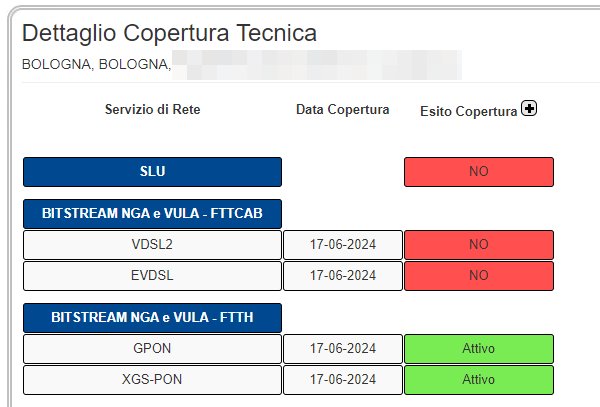Click the NO result for VDSL2
600x407 pixels.
tap(479, 245)
